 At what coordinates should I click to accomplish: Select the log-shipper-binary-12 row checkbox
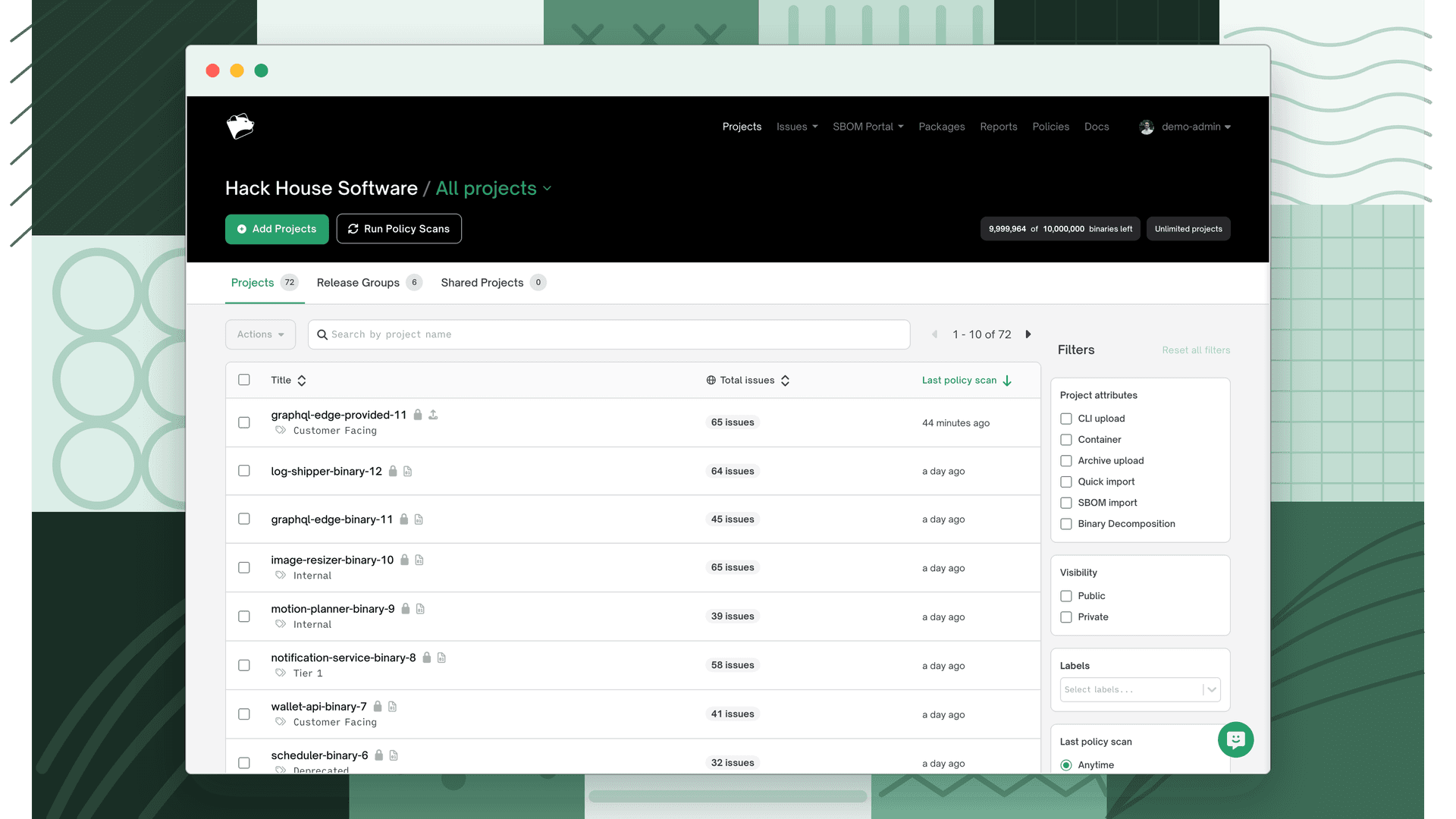pos(244,471)
